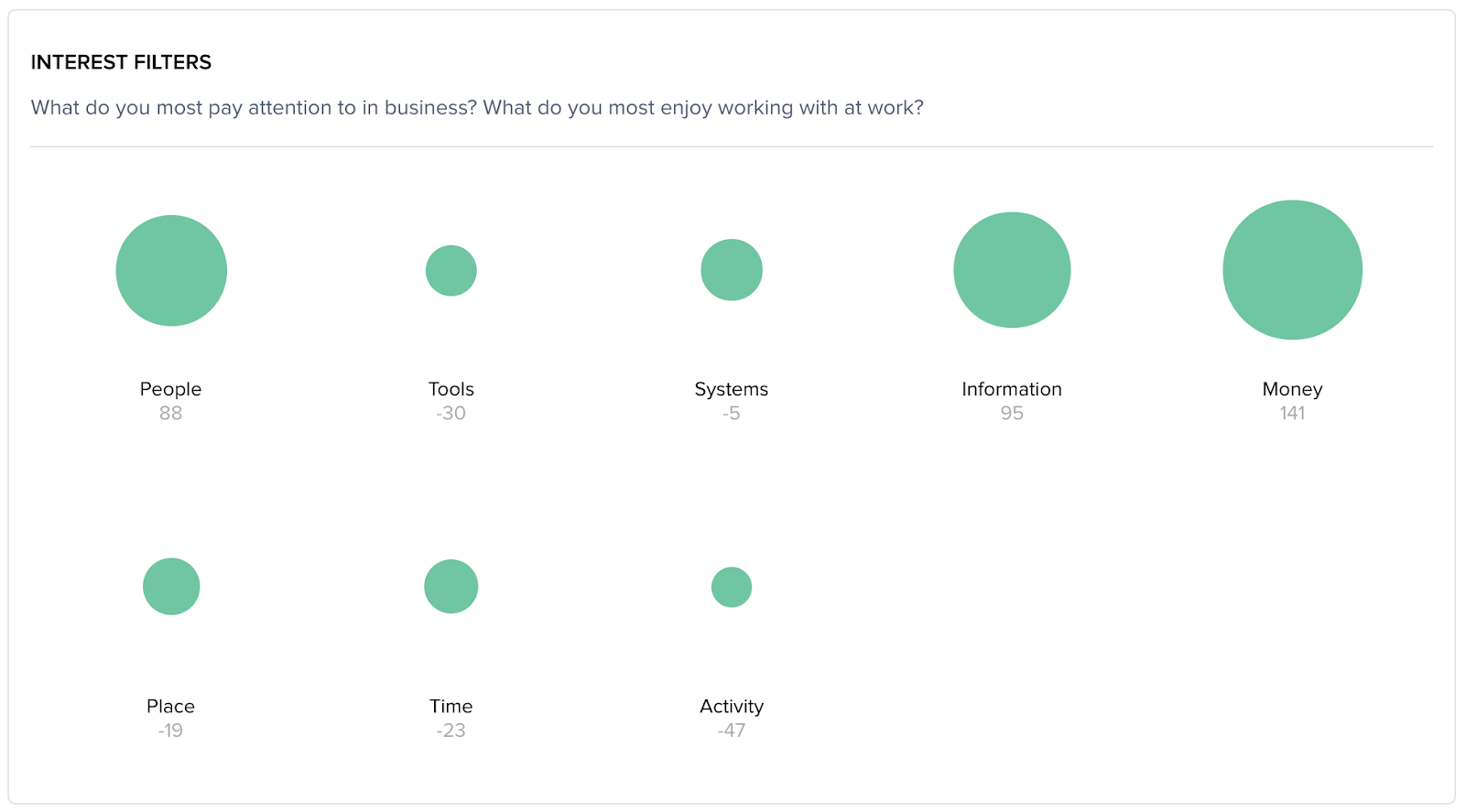Select the Time bubble
This screenshot has height=812, width=1465.
(451, 586)
